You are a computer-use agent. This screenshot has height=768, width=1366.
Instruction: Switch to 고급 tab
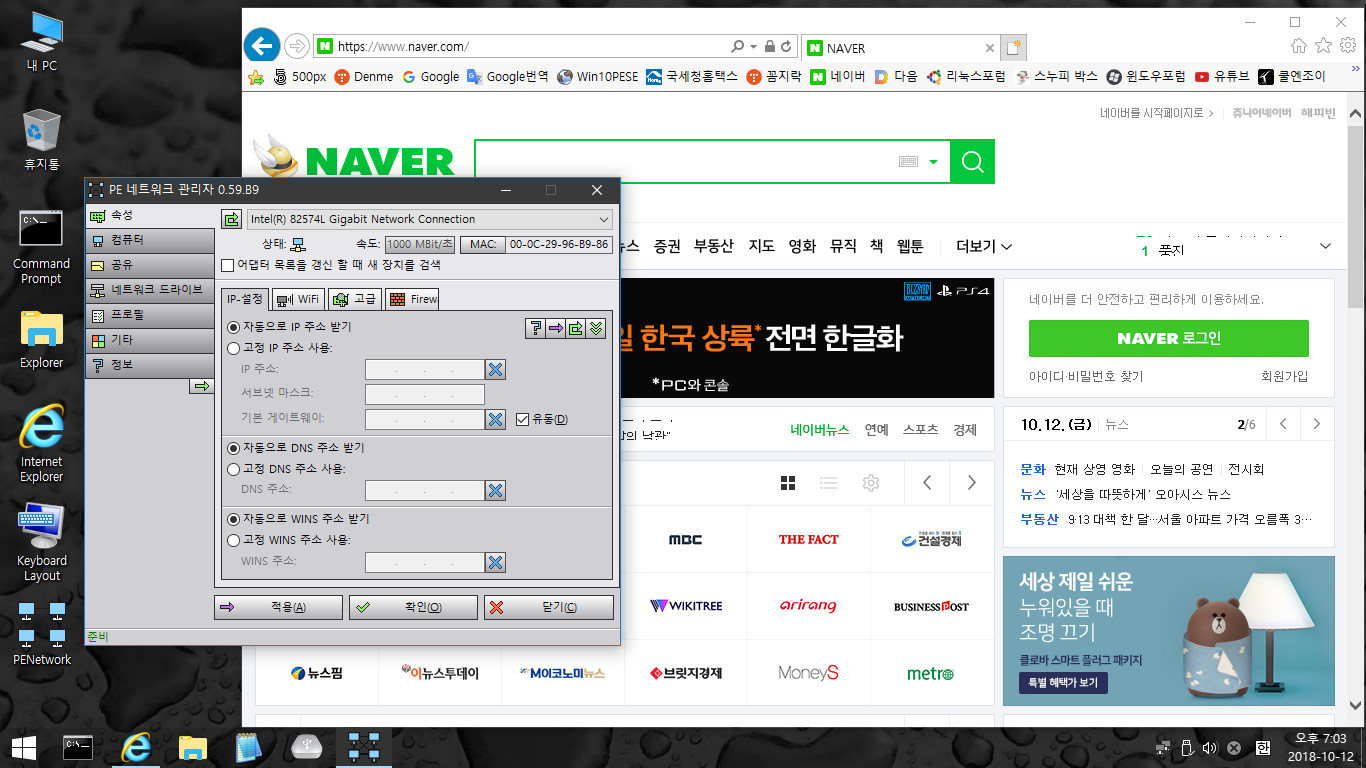[355, 298]
